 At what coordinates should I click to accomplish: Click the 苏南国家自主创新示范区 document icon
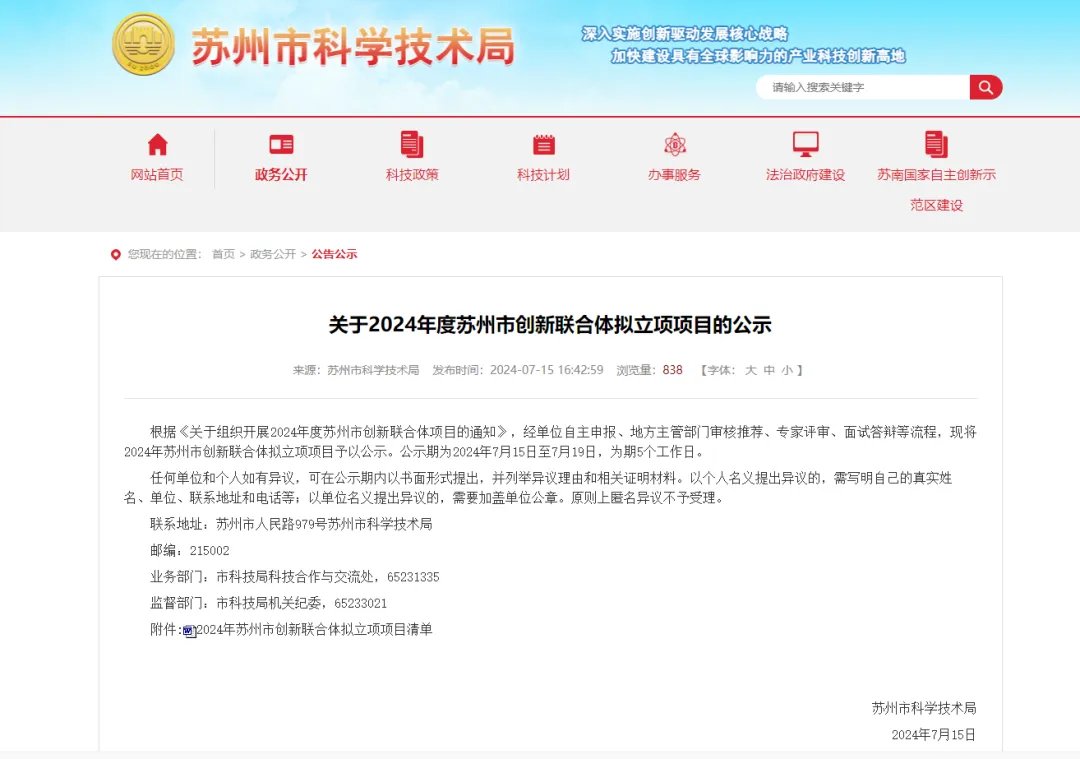pyautogui.click(x=936, y=145)
